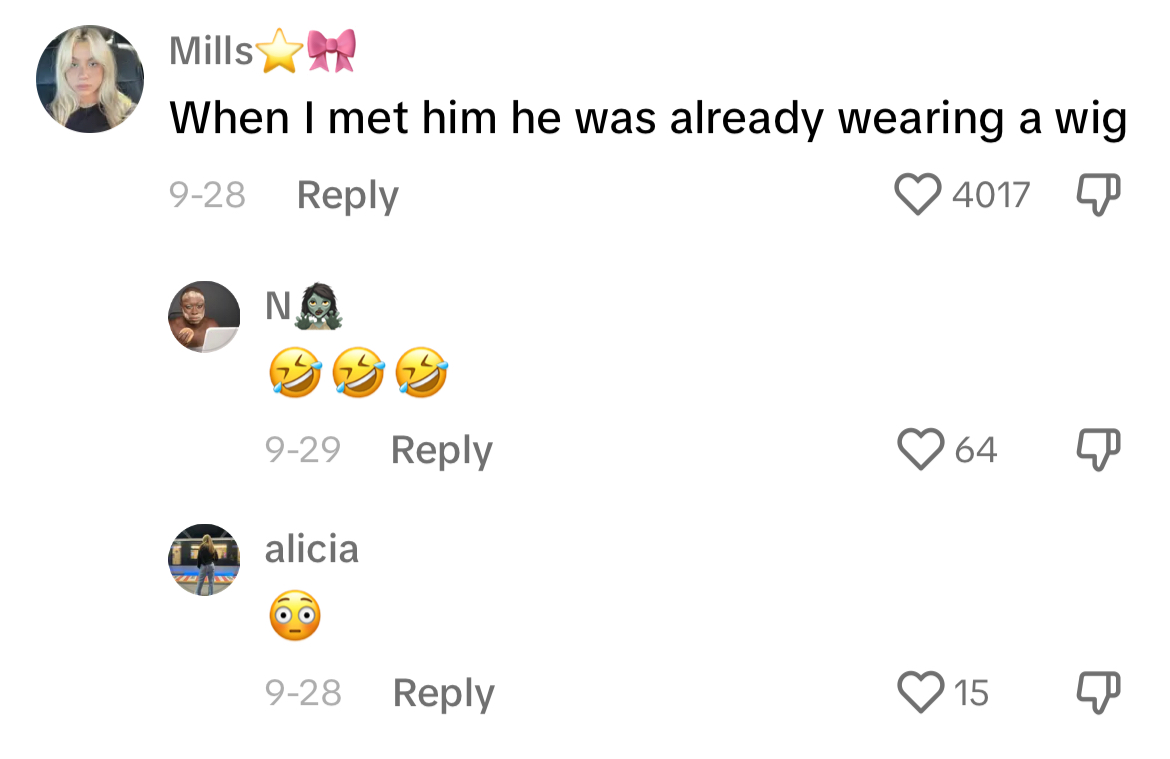1170x759 pixels.
Task: Reply to Mills' wig comment
Action: [348, 196]
